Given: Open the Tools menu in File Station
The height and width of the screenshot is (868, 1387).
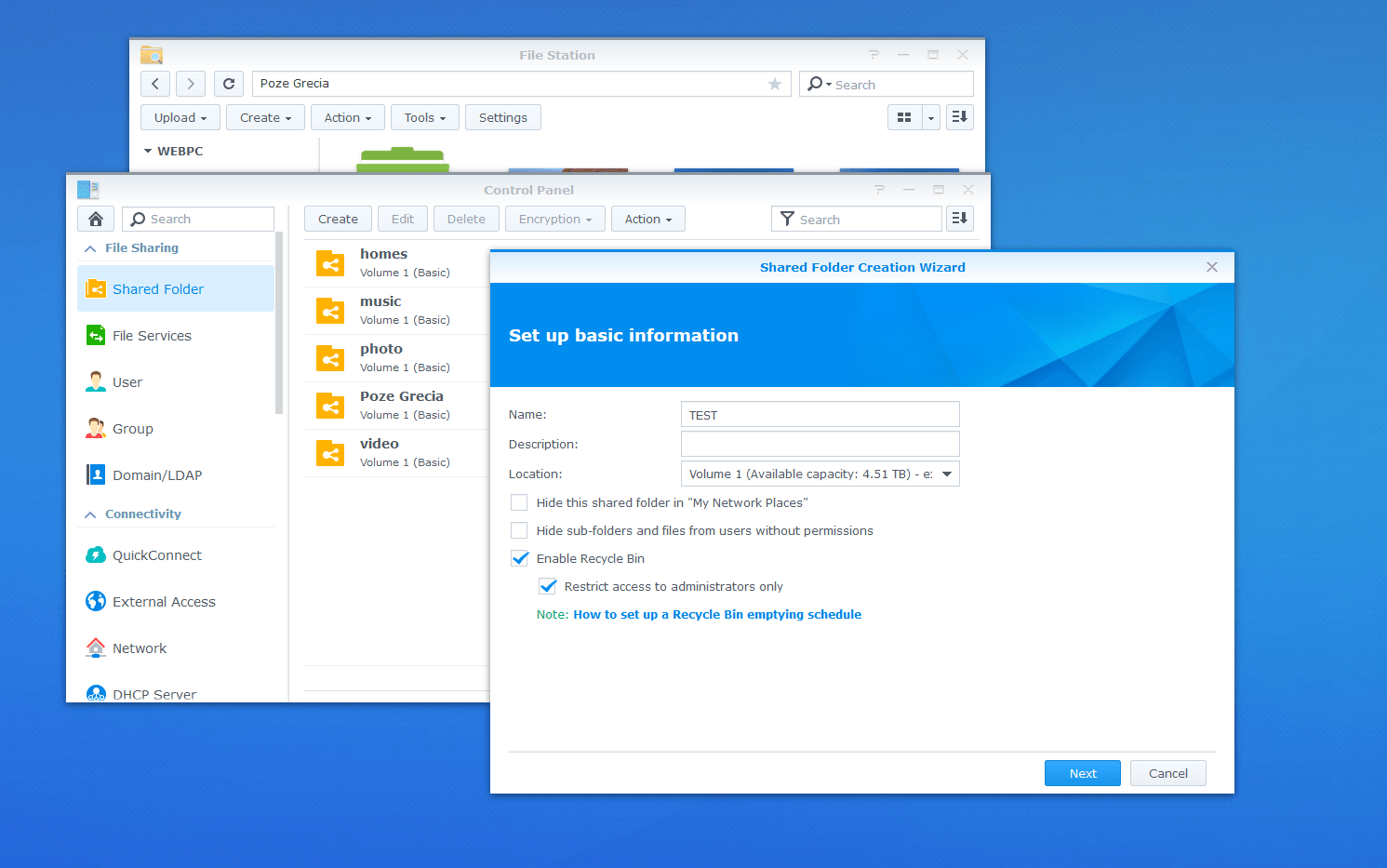Looking at the screenshot, I should [424, 117].
